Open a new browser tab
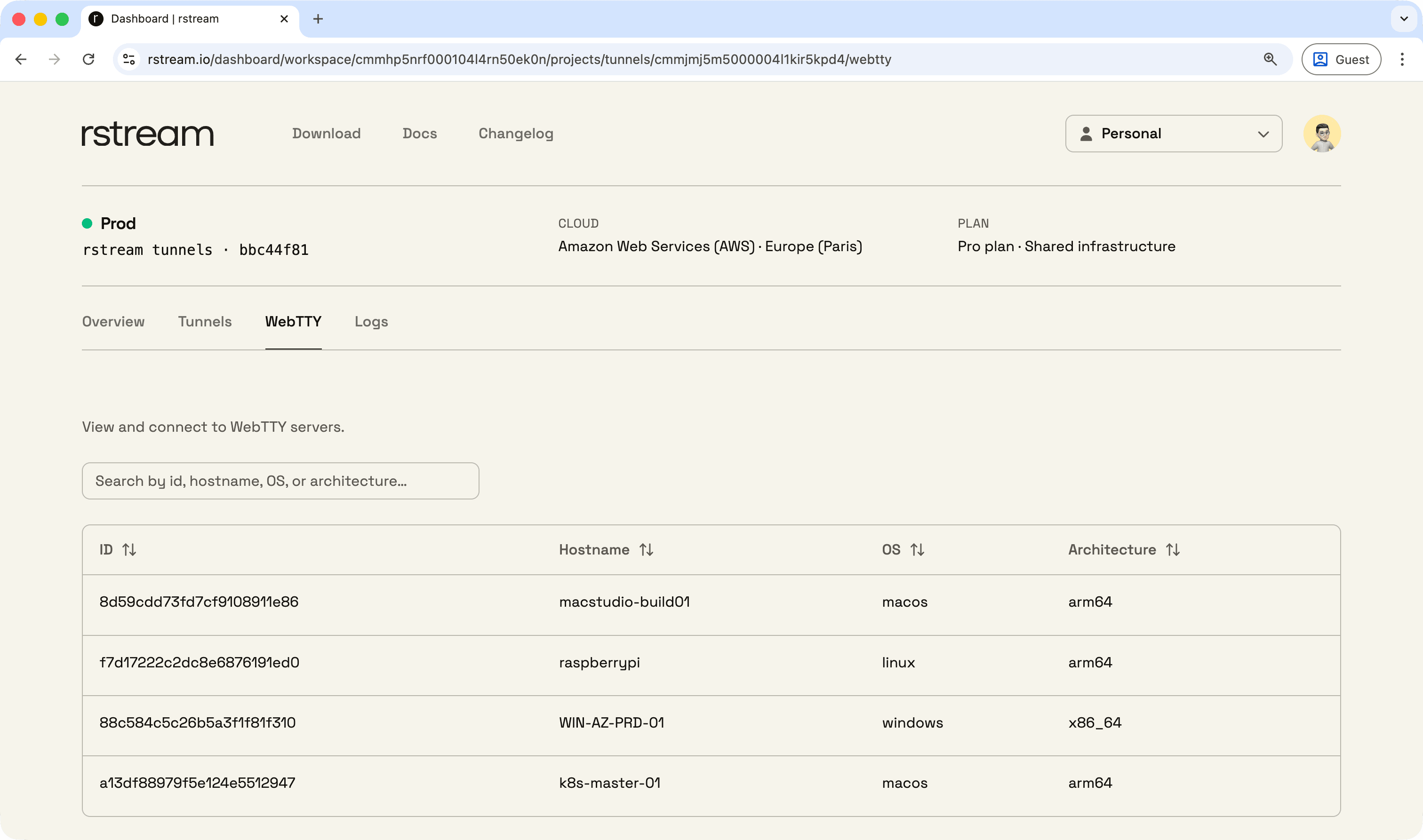The height and width of the screenshot is (840, 1423). click(x=318, y=19)
